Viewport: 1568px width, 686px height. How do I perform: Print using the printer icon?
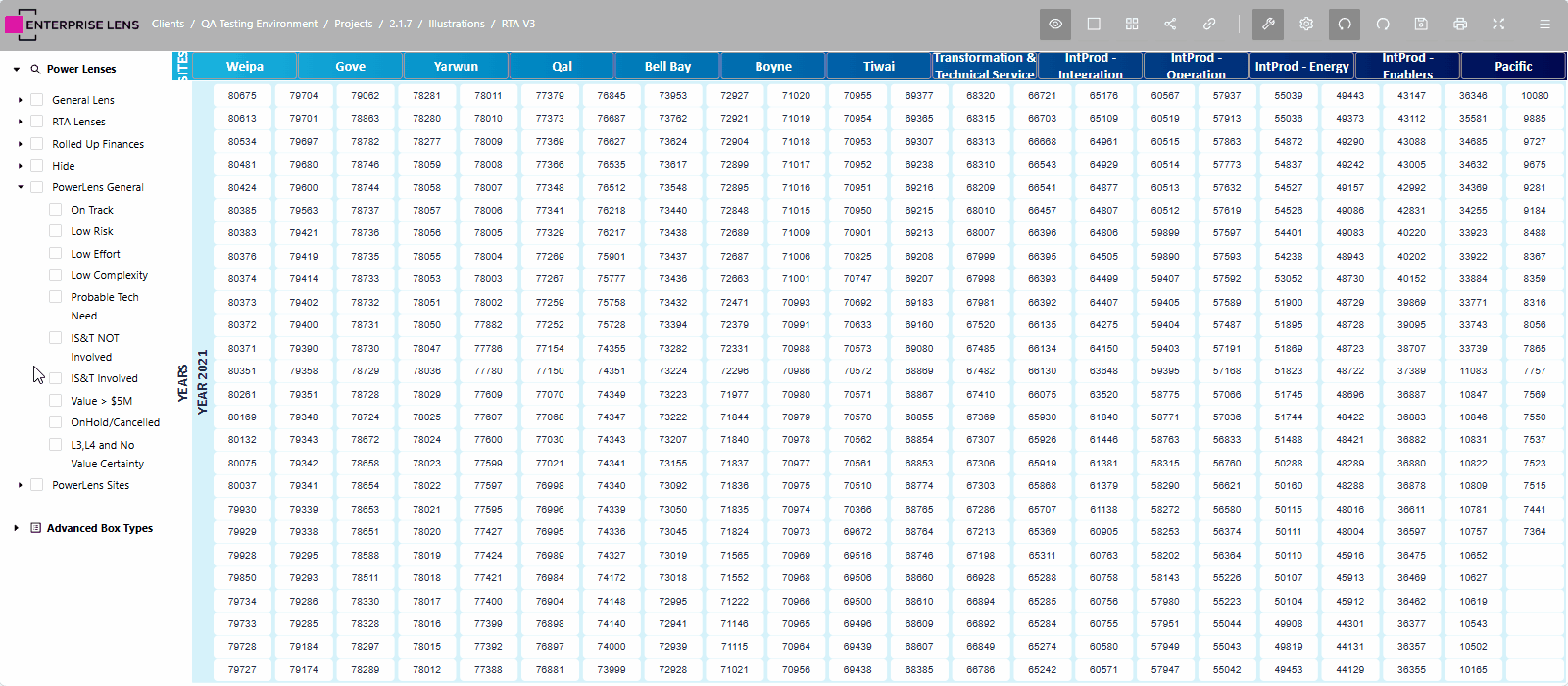point(1460,24)
